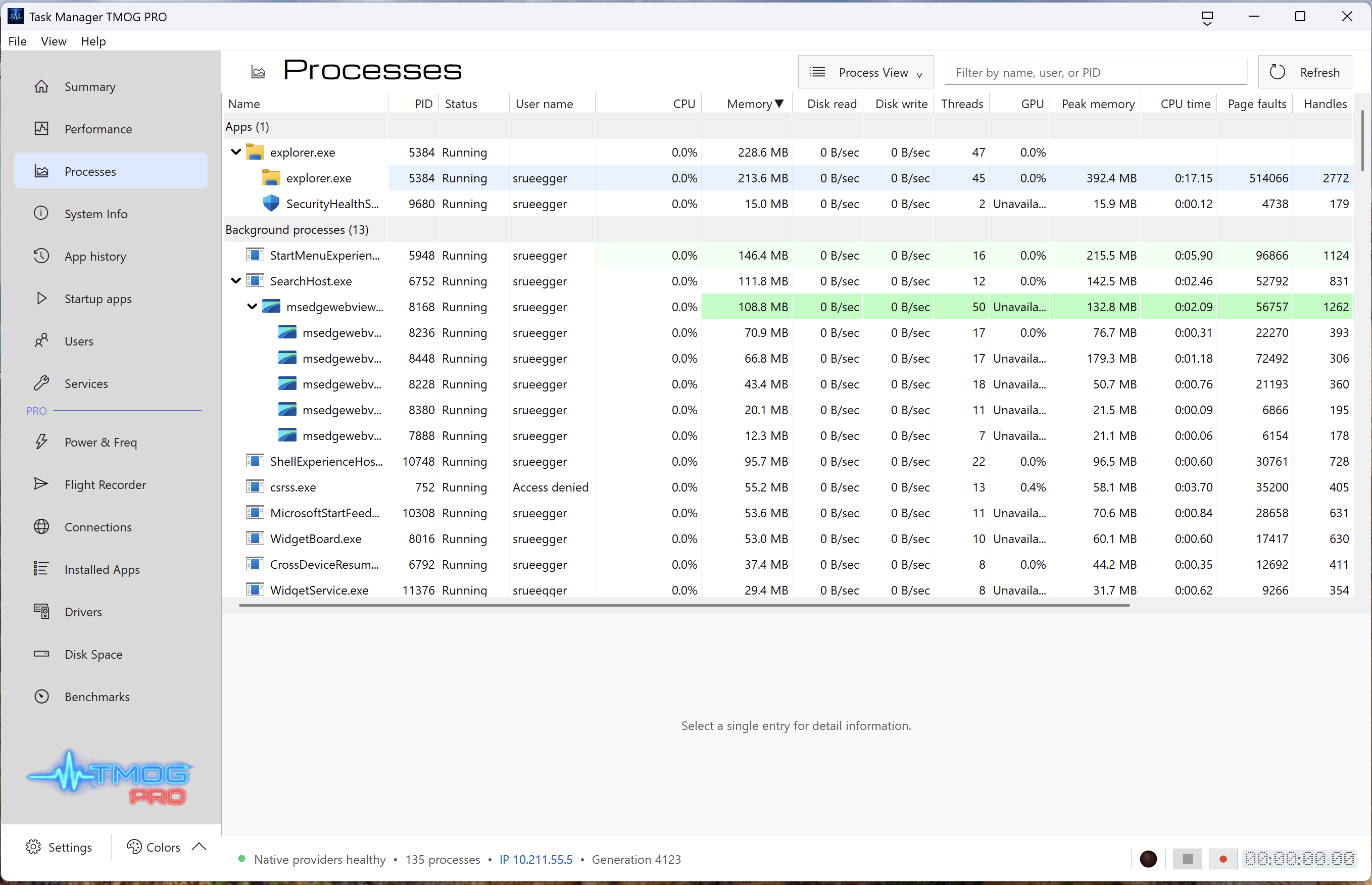Select the WidgetBoard.exe row
1372x885 pixels.
point(787,539)
